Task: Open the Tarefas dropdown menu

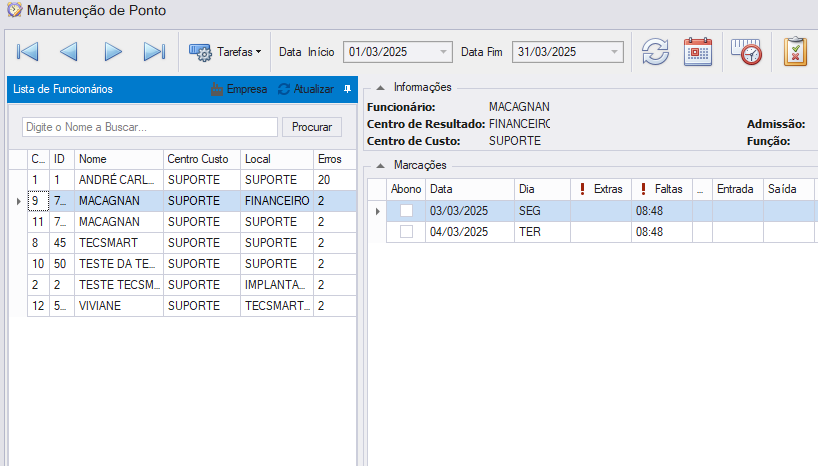Action: coord(225,52)
